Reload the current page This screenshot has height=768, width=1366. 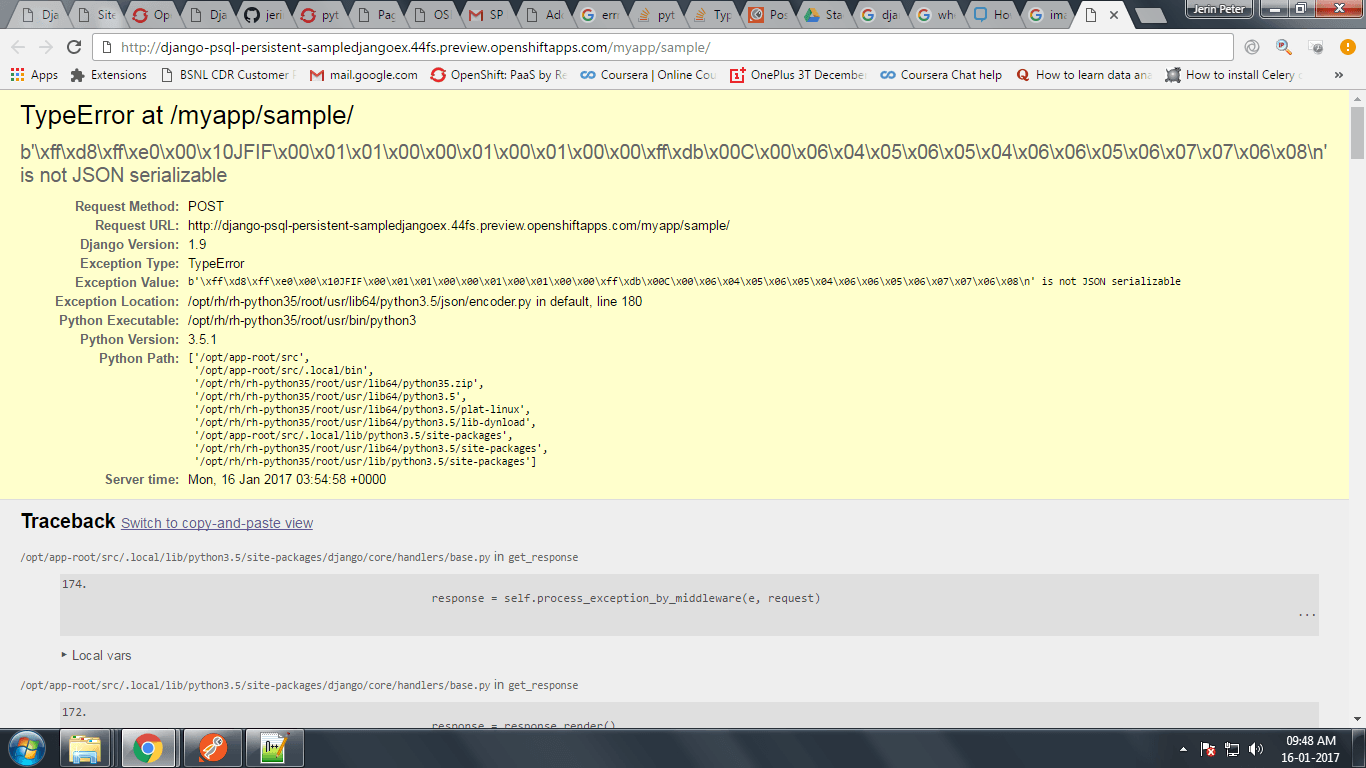[x=73, y=47]
